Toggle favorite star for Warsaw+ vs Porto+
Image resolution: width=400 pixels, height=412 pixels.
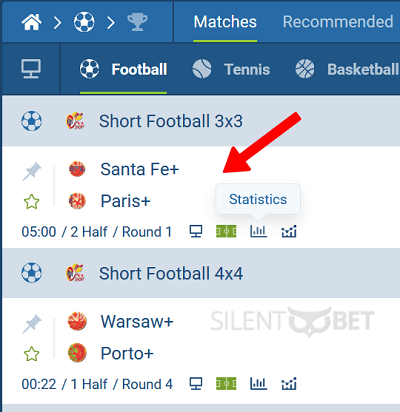[32, 354]
